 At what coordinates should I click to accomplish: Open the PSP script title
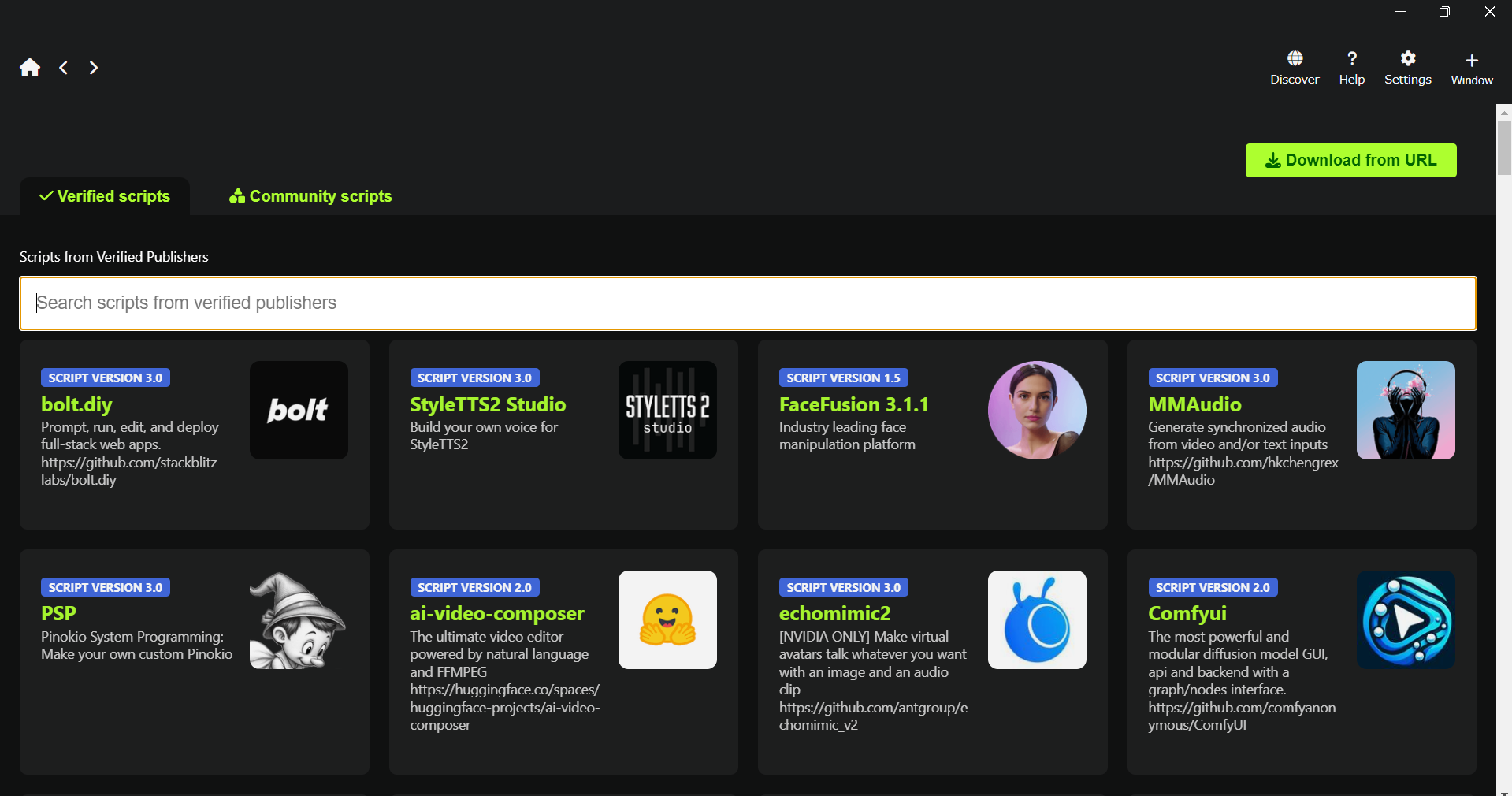(58, 613)
